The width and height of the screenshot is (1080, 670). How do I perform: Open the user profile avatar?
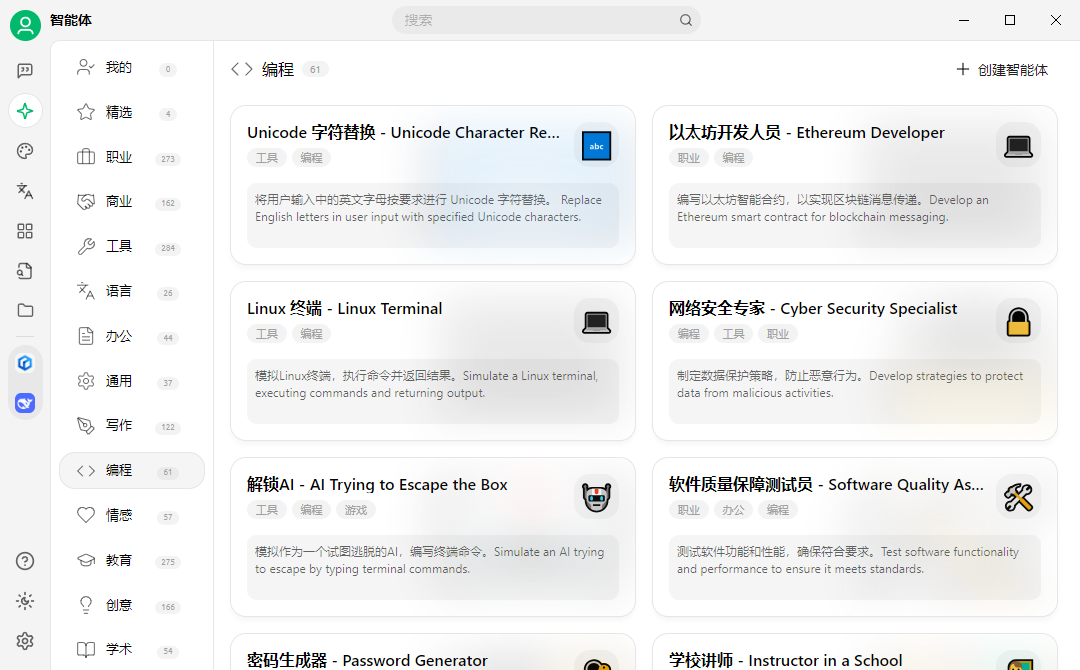pos(25,25)
